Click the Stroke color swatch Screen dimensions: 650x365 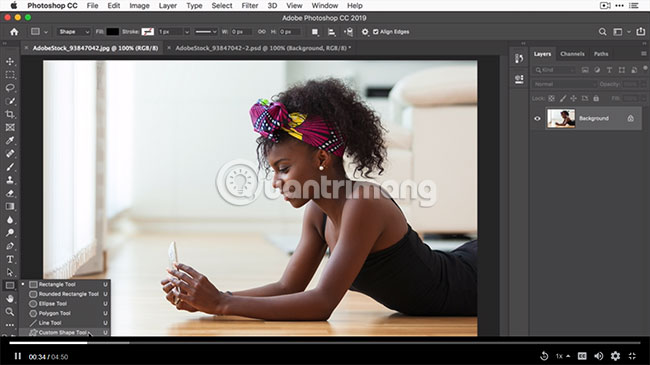(x=148, y=32)
